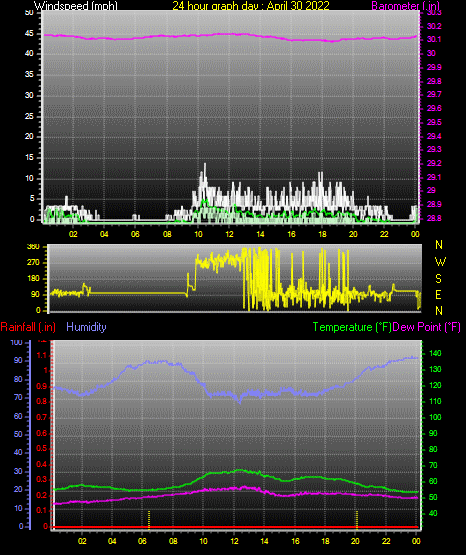Click the "0.9" value on the red rainfall axis
Screen dimensions: 466x555
click(x=42, y=386)
